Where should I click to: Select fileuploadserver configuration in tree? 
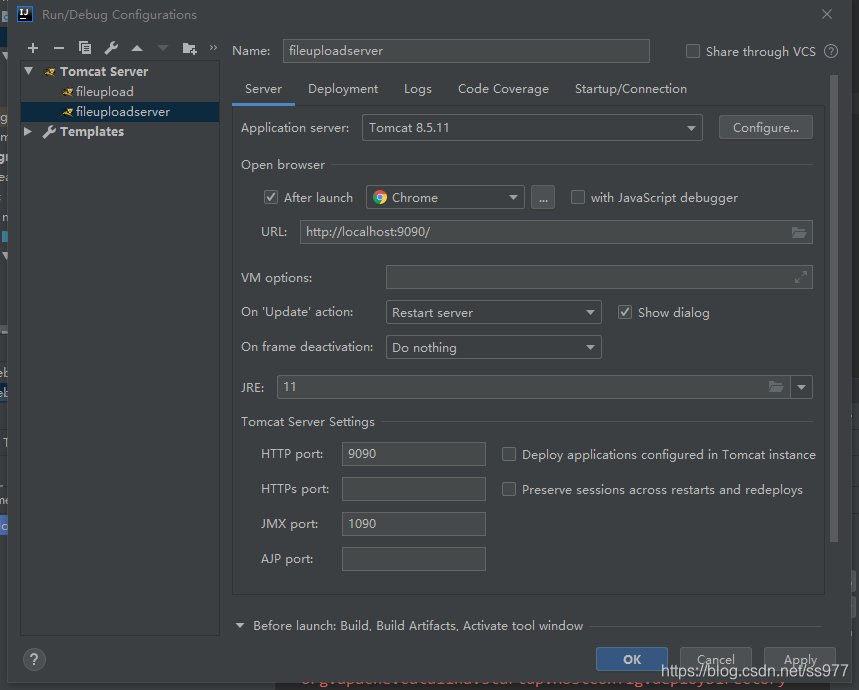[120, 112]
